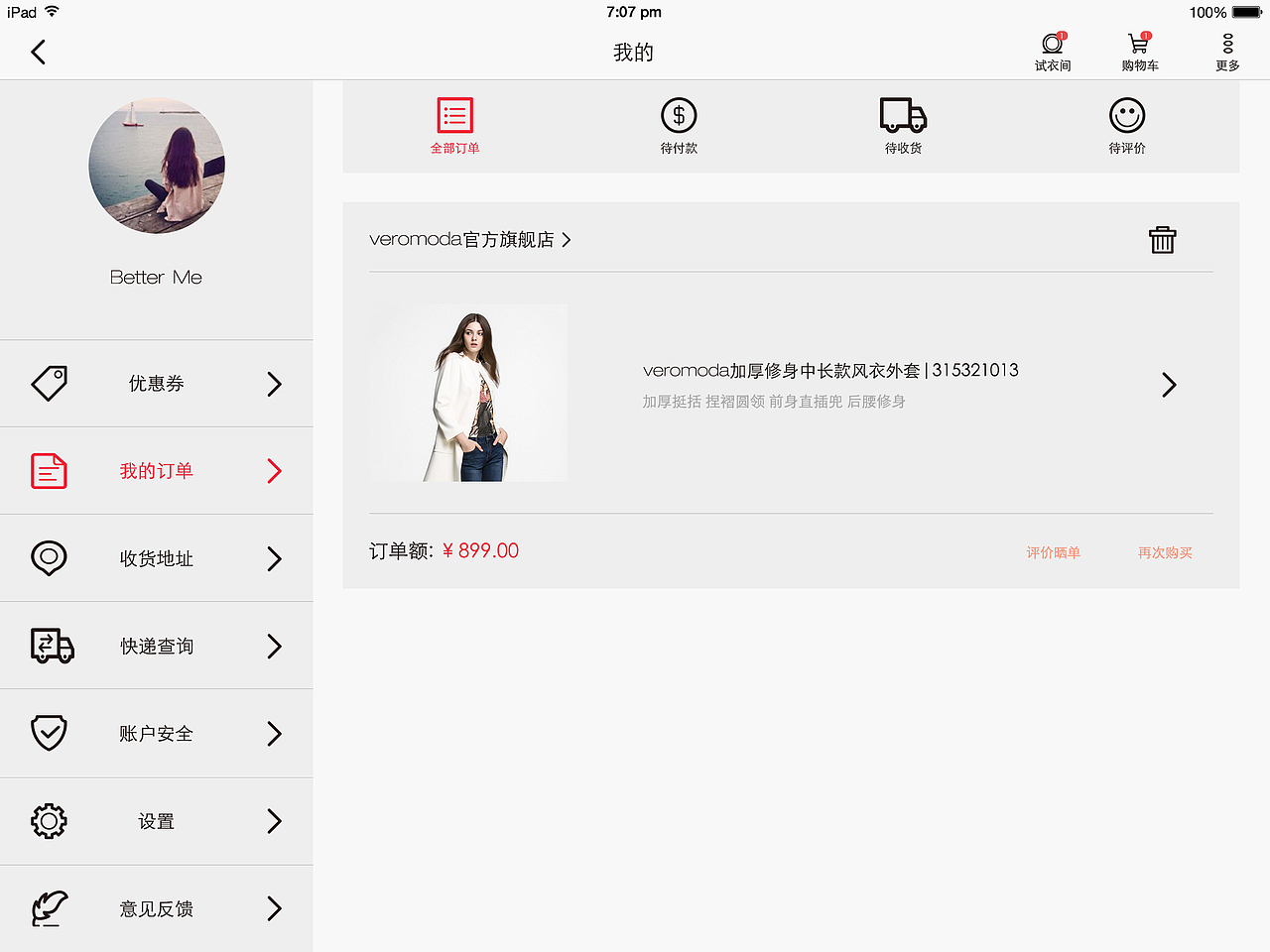
Task: Open 收货地址 menu label
Action: [x=157, y=558]
